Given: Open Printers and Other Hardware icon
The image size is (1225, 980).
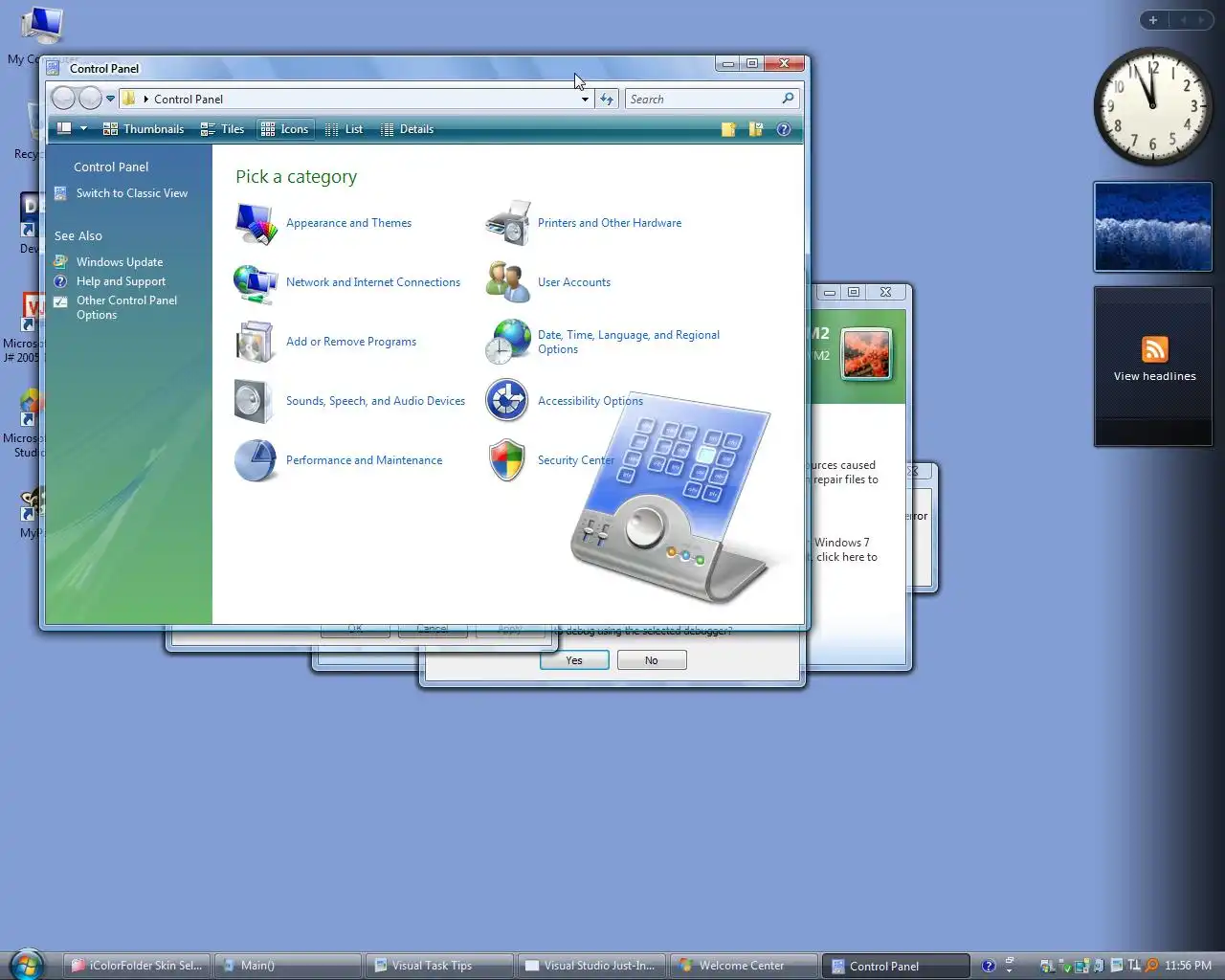Looking at the screenshot, I should coord(508,223).
